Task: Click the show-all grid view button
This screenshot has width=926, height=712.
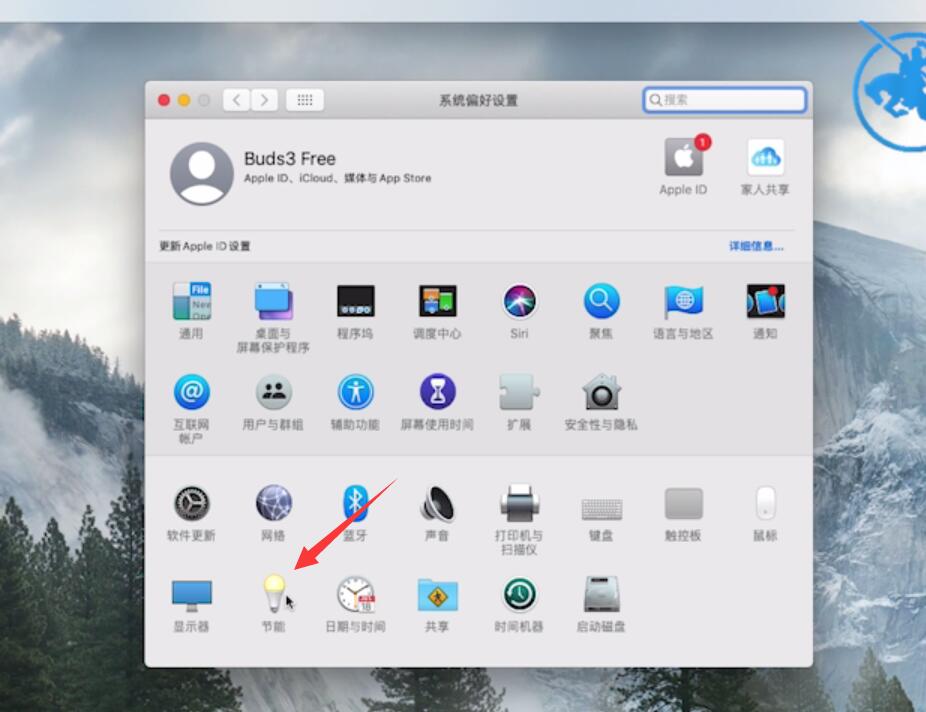Action: [304, 99]
